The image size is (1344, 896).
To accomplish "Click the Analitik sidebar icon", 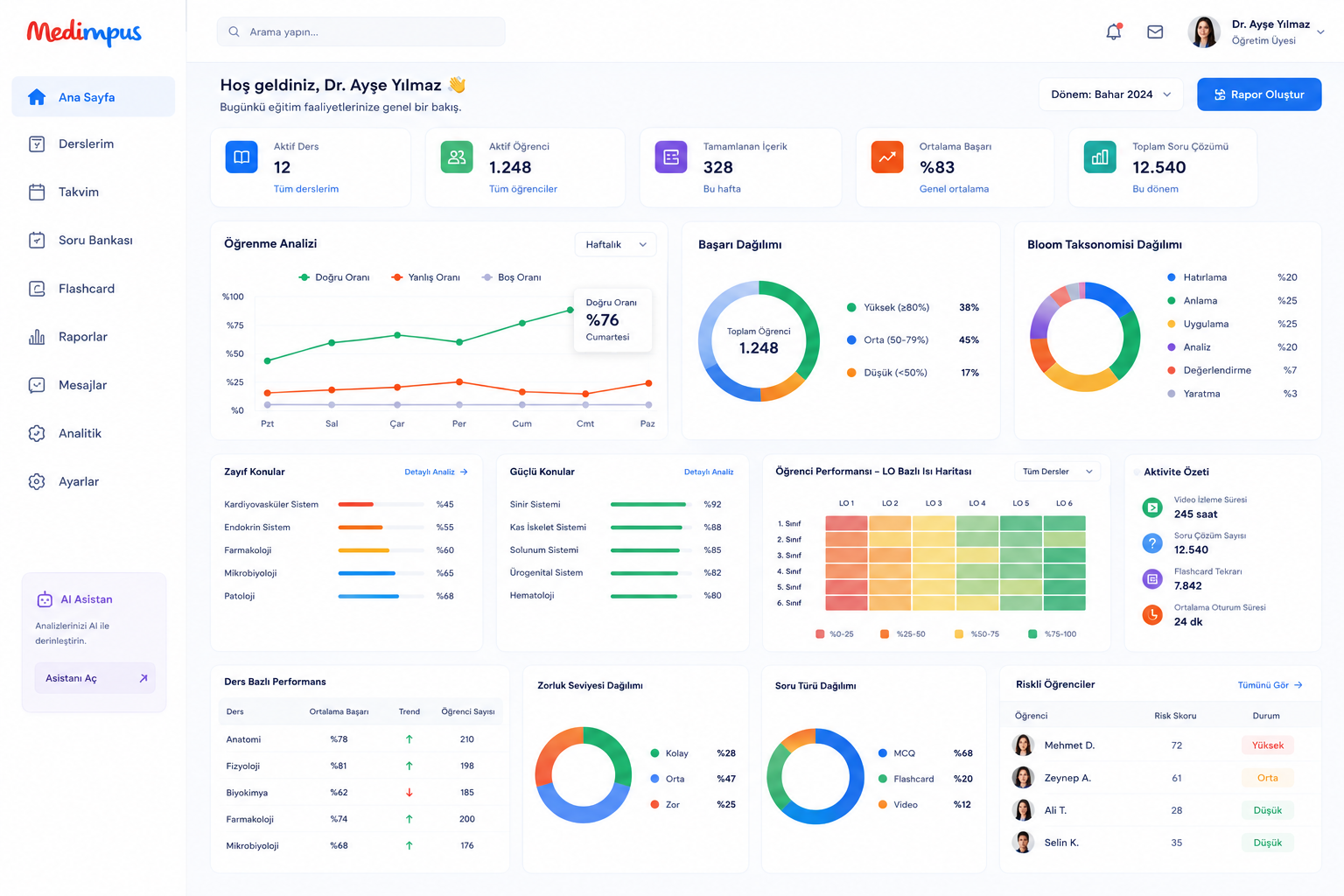I will 37,433.
